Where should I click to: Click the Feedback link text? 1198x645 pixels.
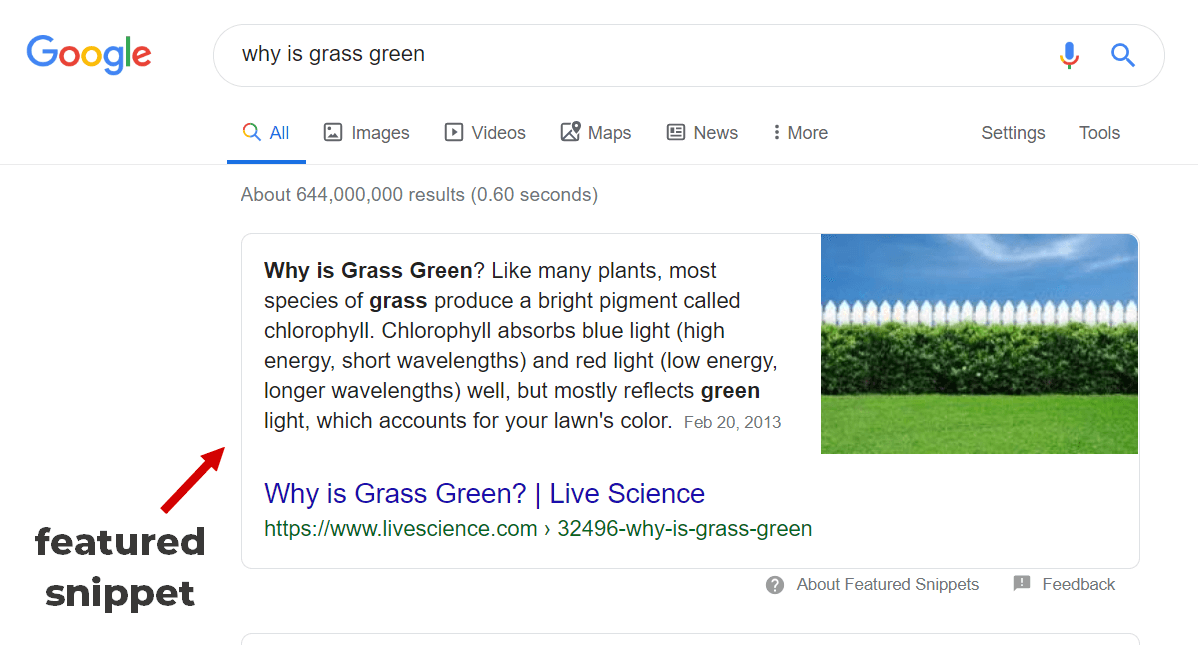pos(1078,585)
